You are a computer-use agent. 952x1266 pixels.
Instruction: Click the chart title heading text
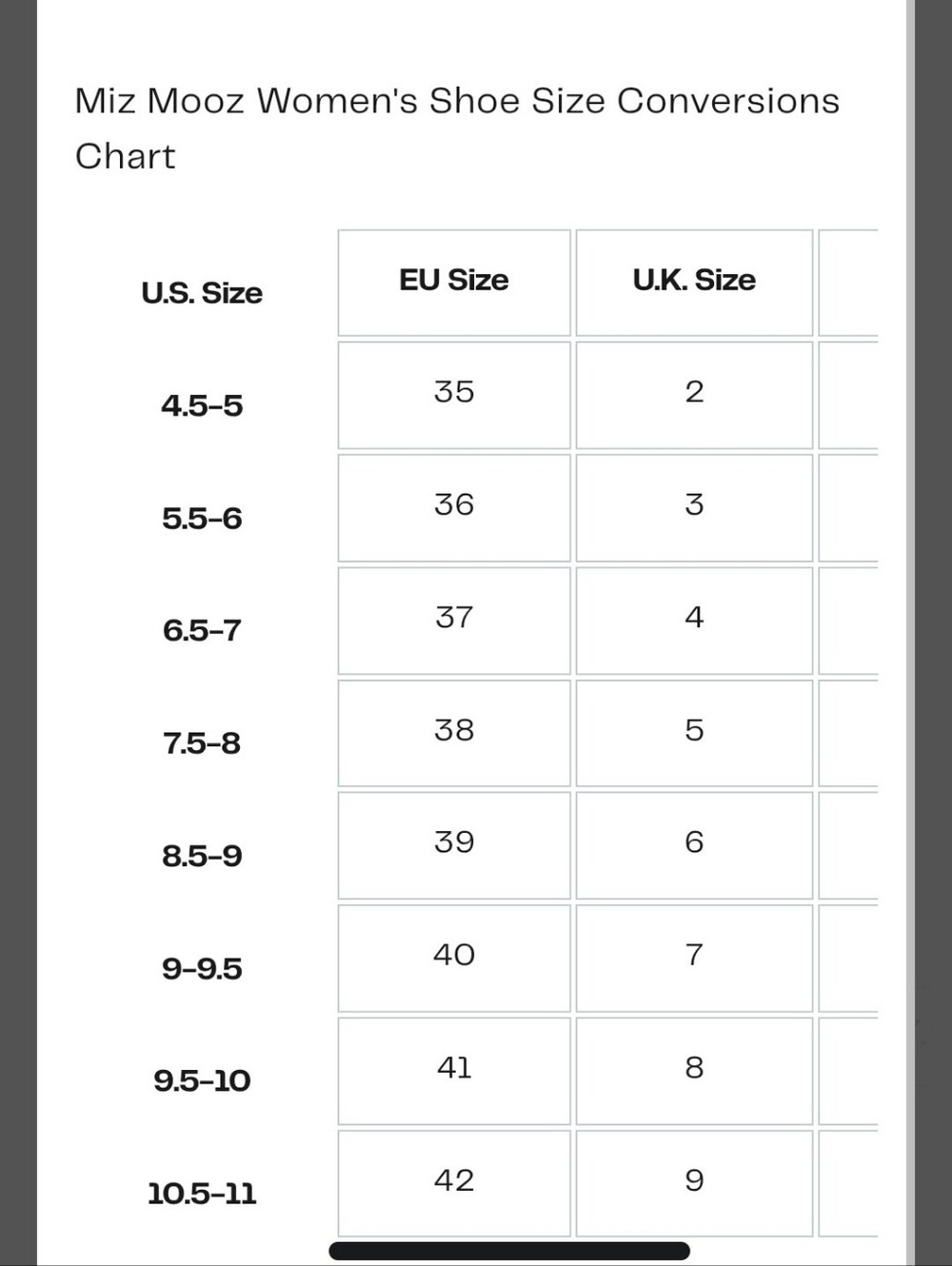(x=457, y=128)
